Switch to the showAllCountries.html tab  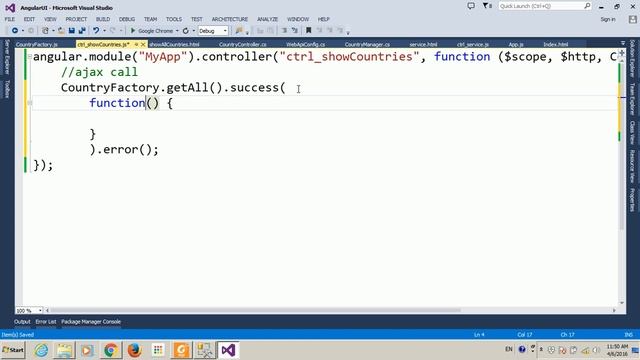coord(175,44)
